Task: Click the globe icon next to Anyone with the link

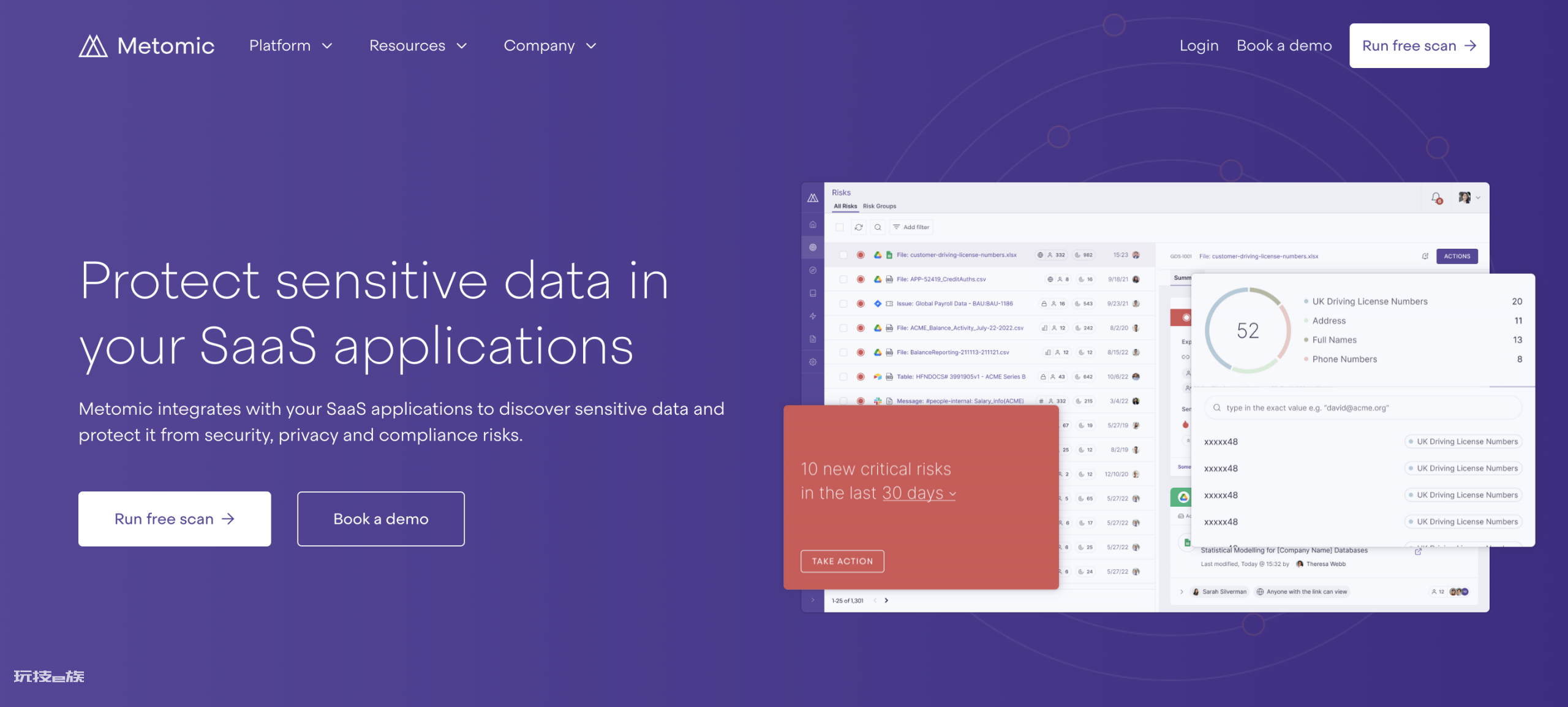Action: (1260, 592)
